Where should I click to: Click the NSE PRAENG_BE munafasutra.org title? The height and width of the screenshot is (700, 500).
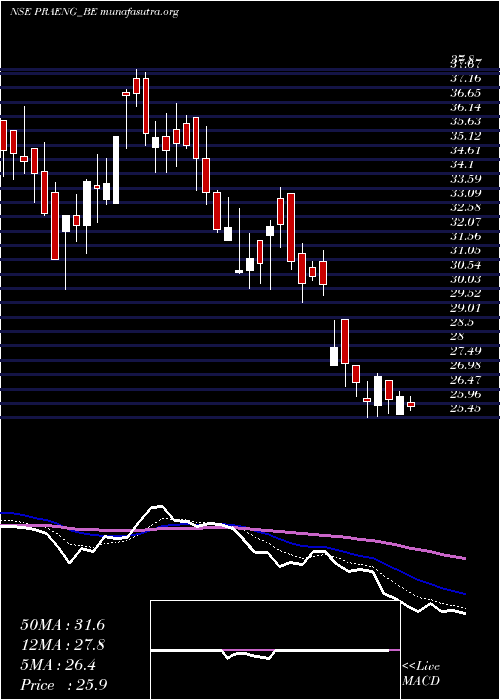click(94, 12)
